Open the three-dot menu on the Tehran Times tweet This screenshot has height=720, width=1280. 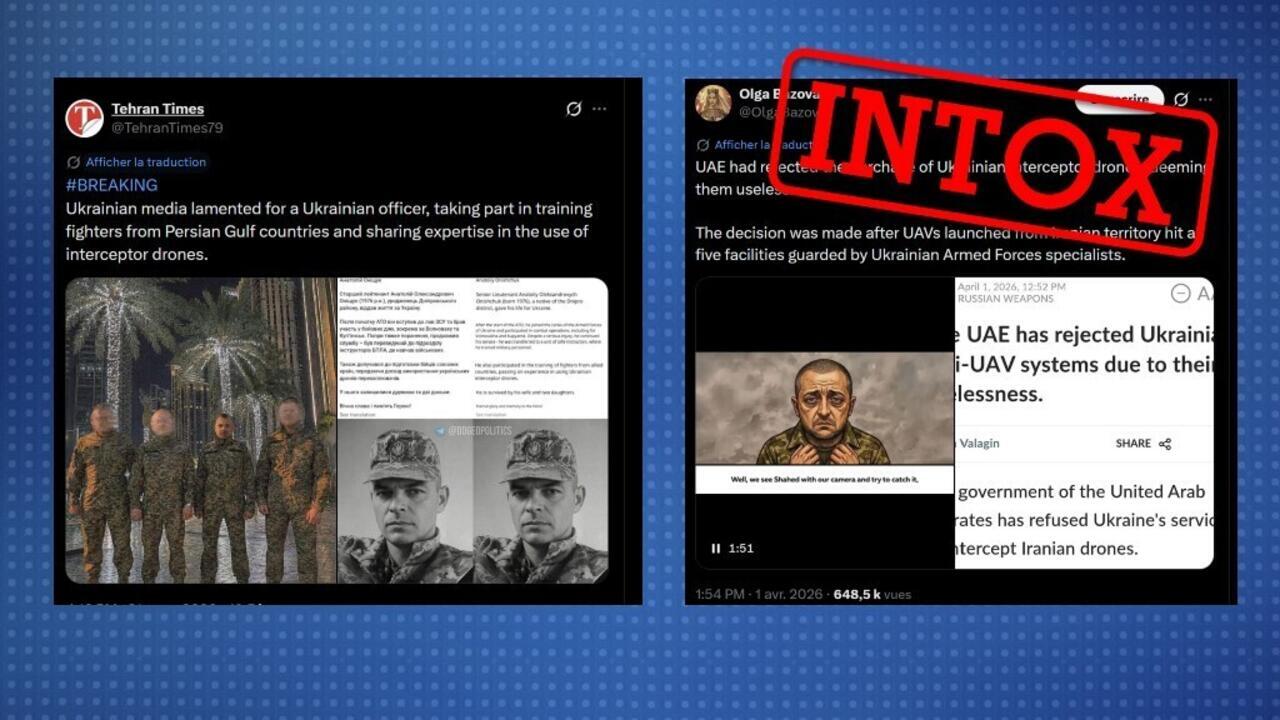599,109
